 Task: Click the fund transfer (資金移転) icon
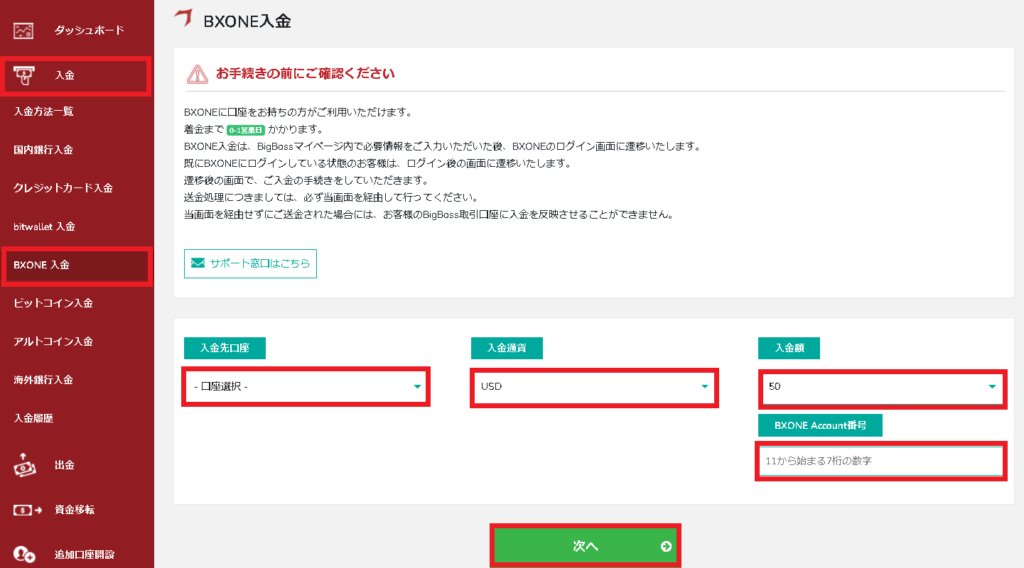tap(27, 510)
